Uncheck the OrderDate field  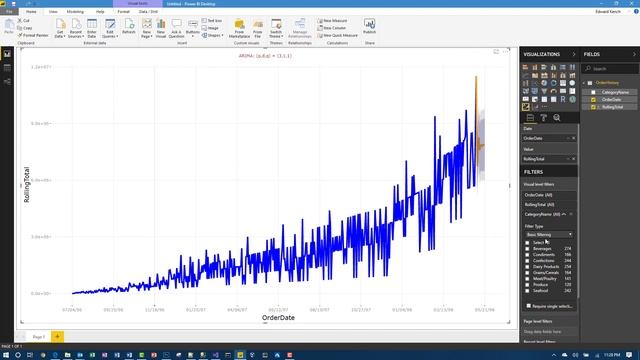(x=593, y=100)
